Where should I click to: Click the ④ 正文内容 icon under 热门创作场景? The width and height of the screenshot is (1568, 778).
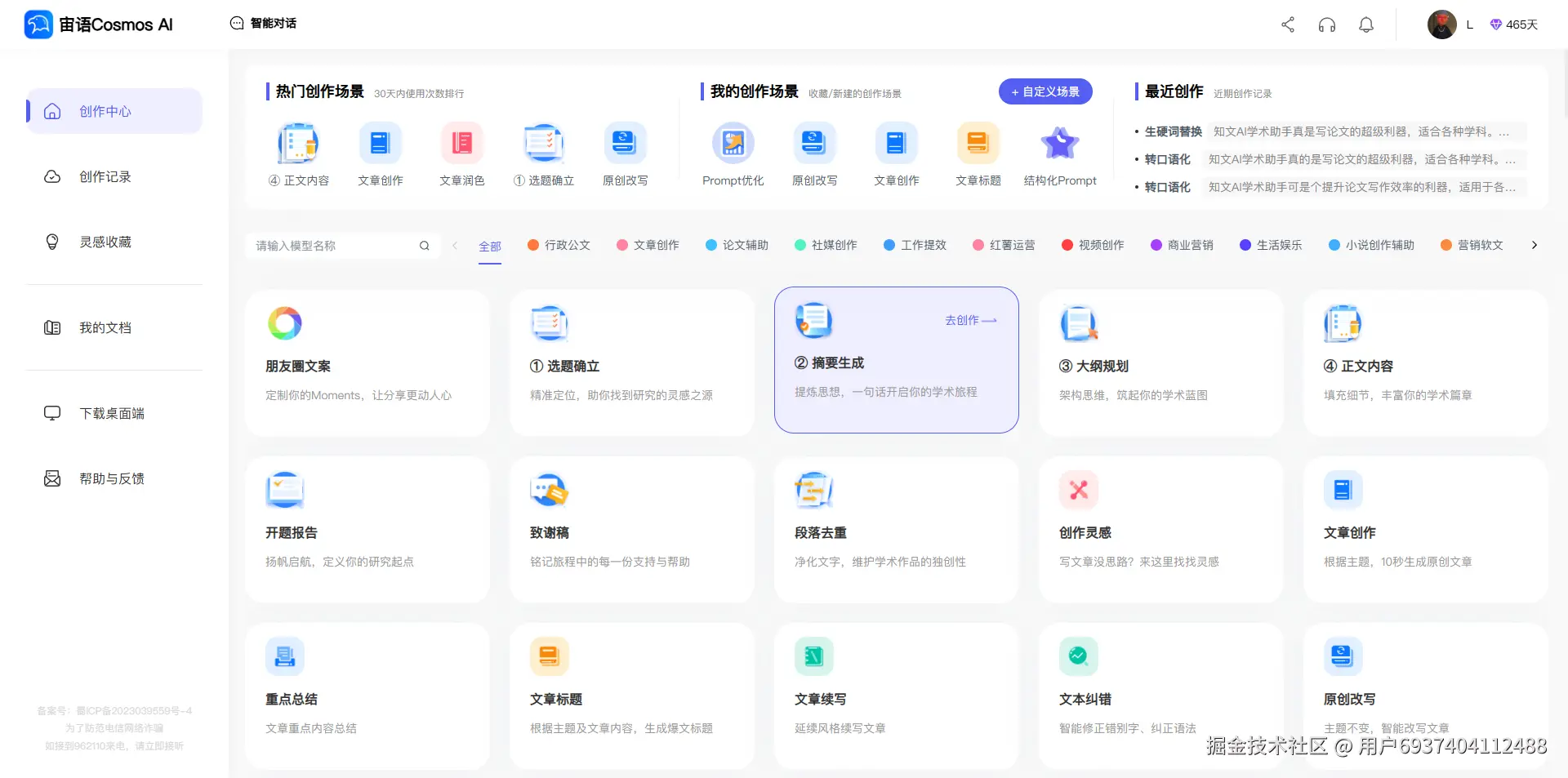click(299, 143)
